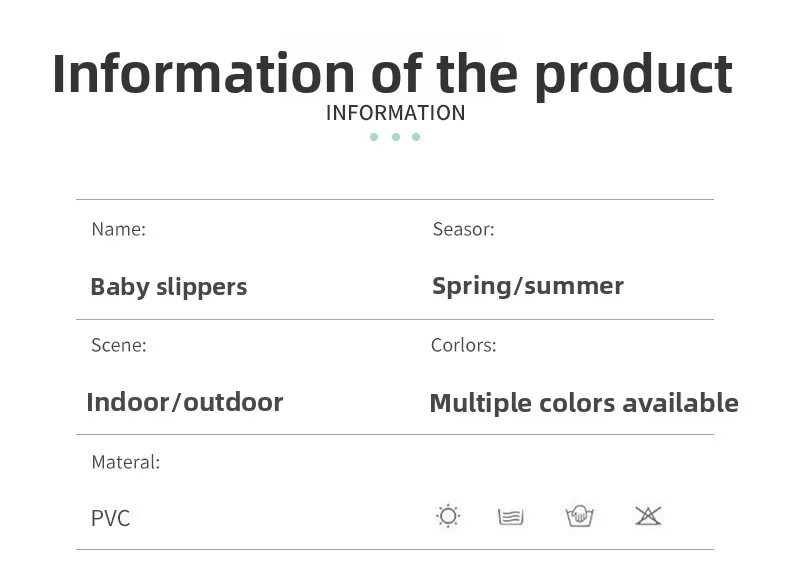
Task: Select the 'Materal:' label
Action: pyautogui.click(x=125, y=462)
